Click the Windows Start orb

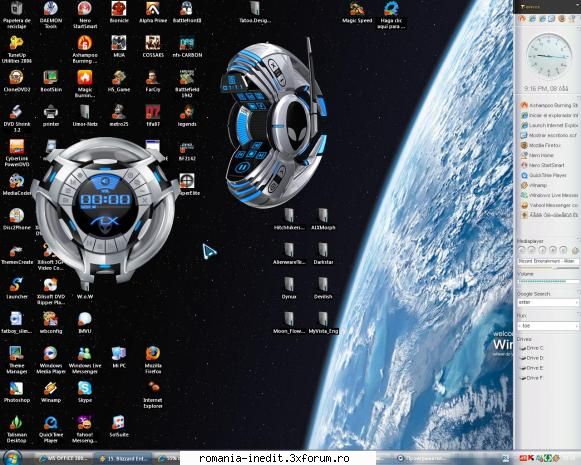[x=12, y=458]
